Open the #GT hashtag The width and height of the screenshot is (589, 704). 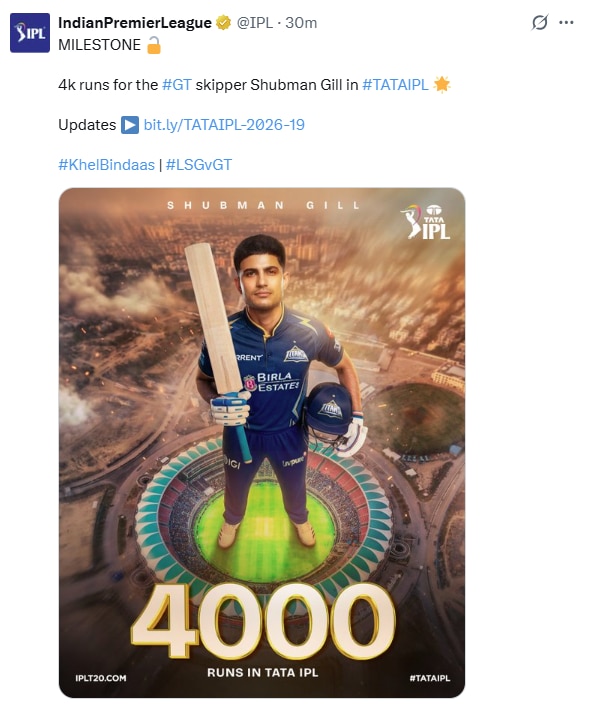tap(177, 84)
